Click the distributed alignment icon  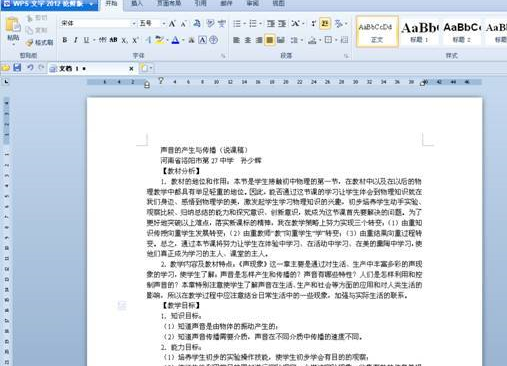coord(281,40)
